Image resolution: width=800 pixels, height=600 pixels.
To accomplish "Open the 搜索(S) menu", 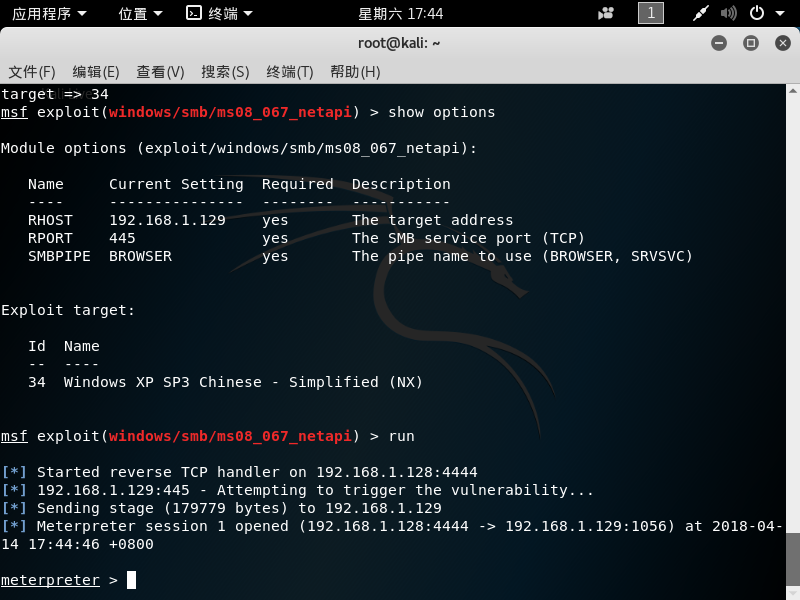I will coord(225,72).
